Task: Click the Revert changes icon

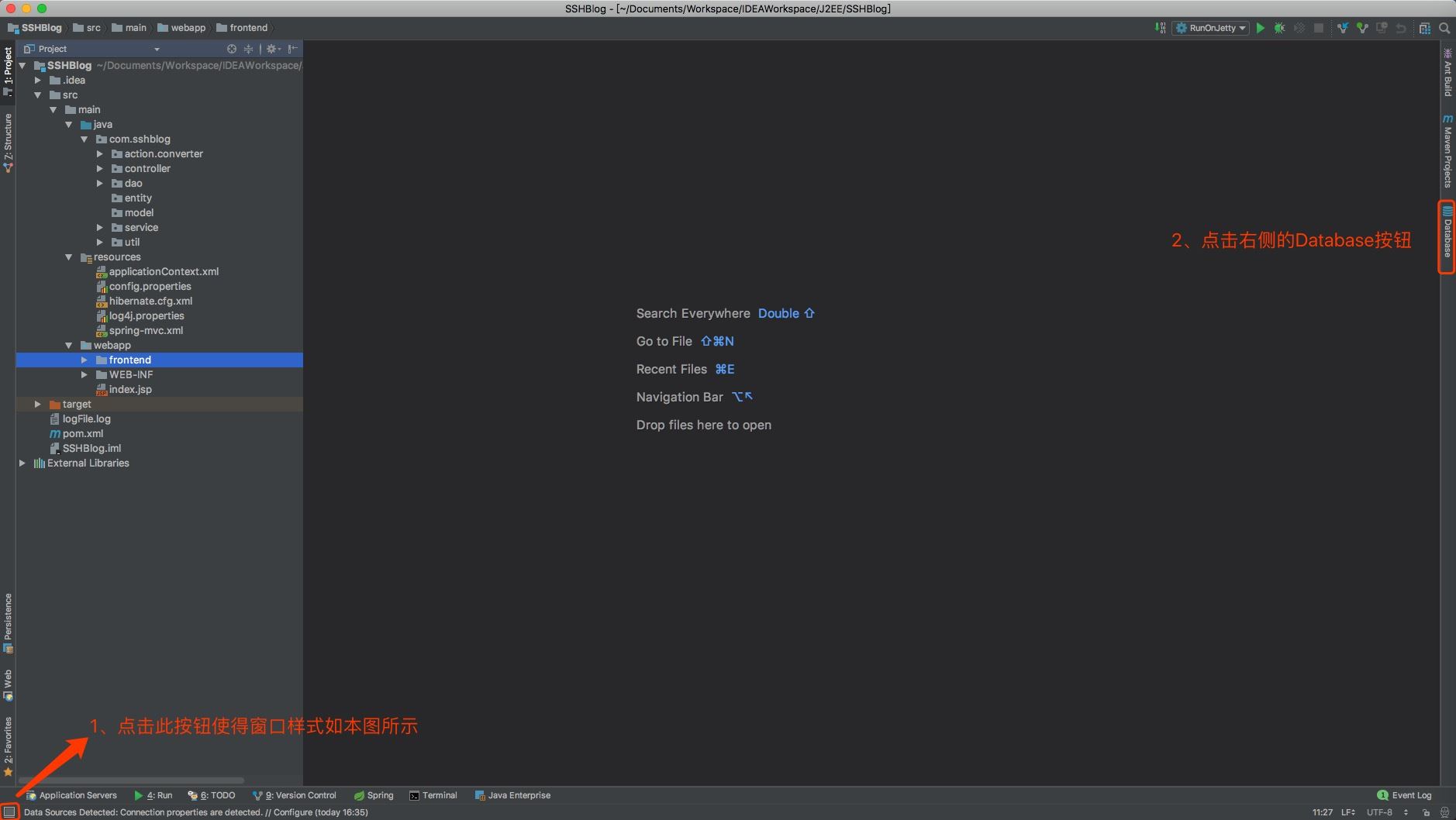Action: tap(1401, 28)
